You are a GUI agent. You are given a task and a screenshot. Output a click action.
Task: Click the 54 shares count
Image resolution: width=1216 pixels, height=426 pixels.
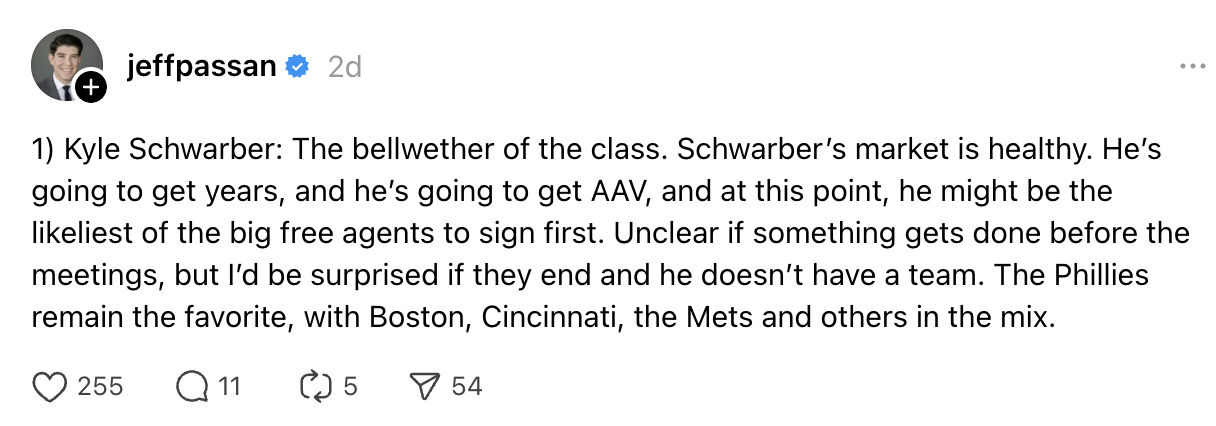[467, 386]
